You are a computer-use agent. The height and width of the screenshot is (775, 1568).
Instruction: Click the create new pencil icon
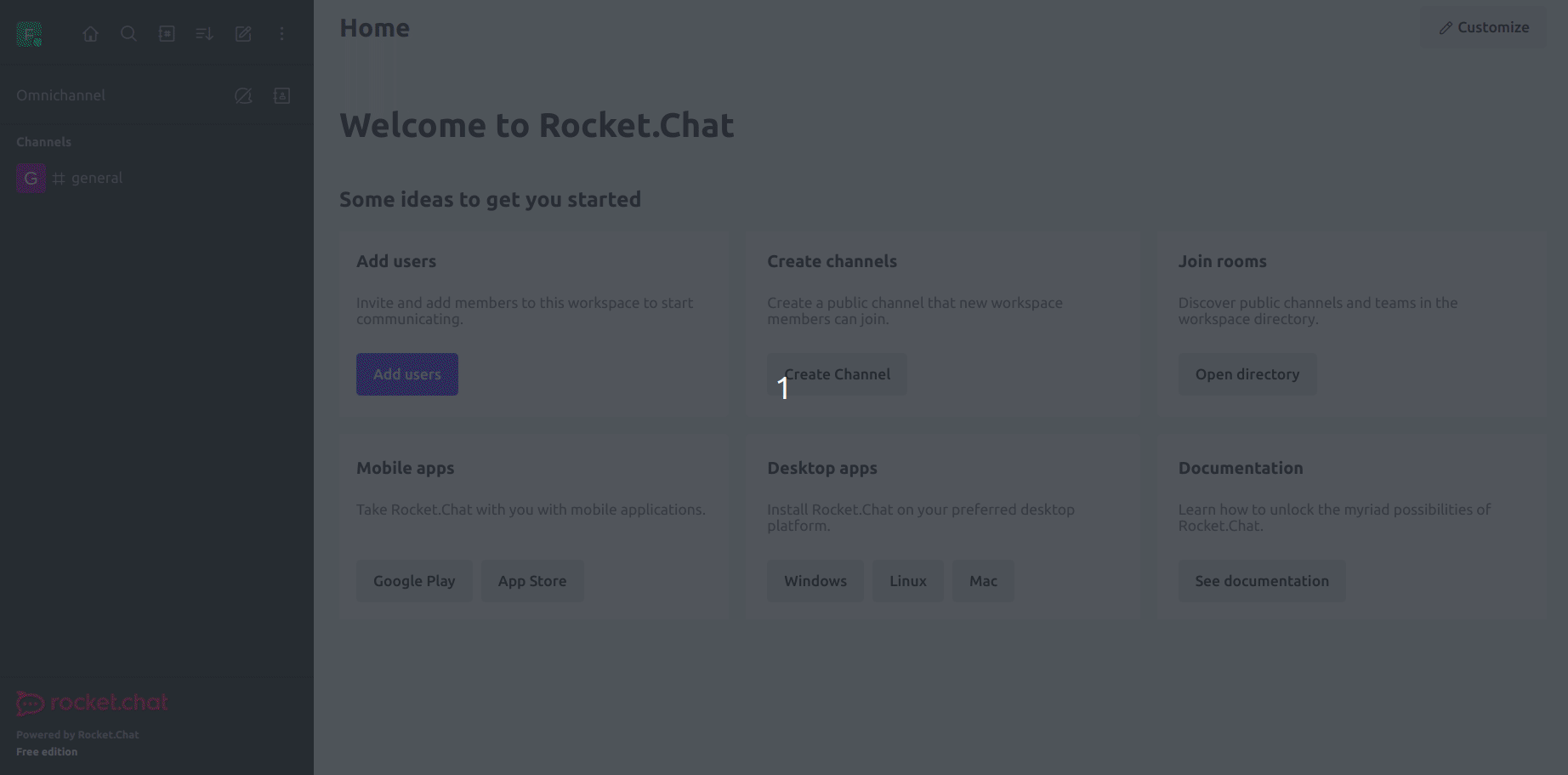click(x=243, y=34)
